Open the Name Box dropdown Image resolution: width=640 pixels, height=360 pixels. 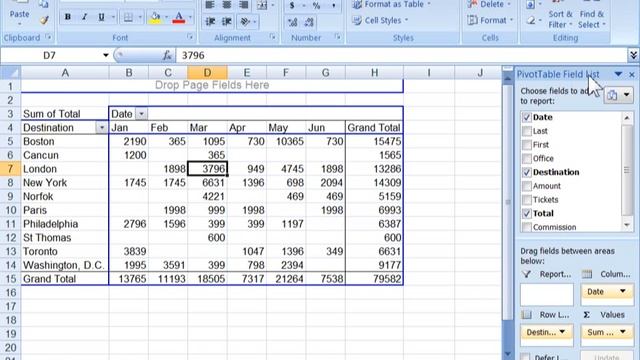point(105,55)
